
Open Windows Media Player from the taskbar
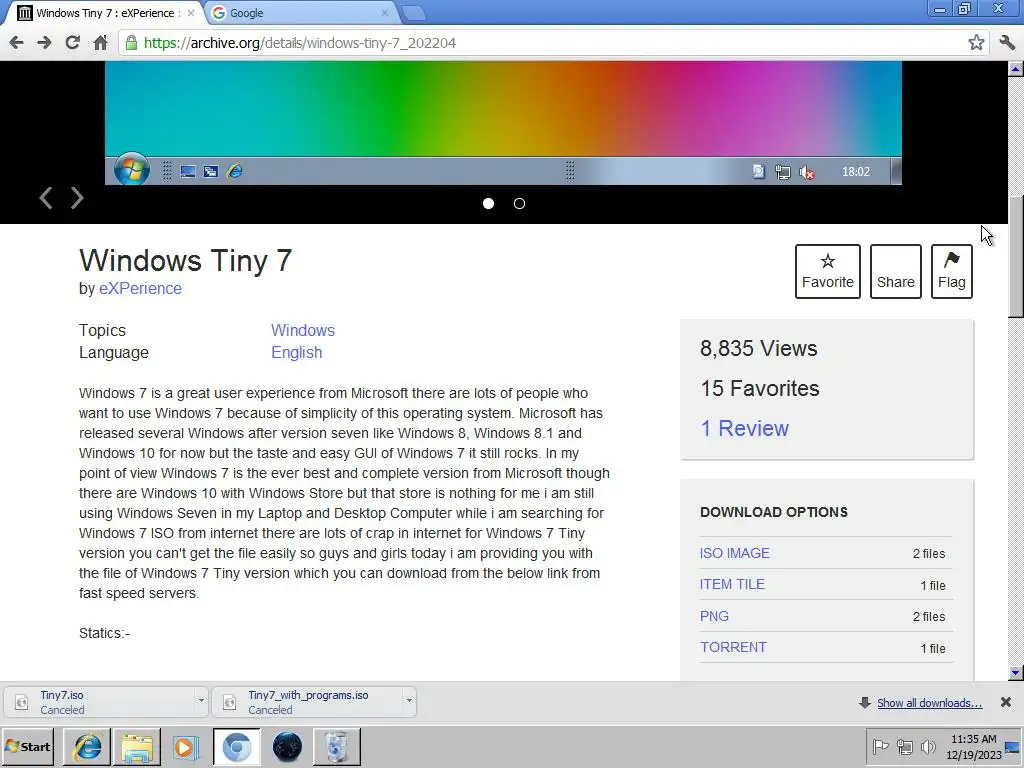[187, 746]
